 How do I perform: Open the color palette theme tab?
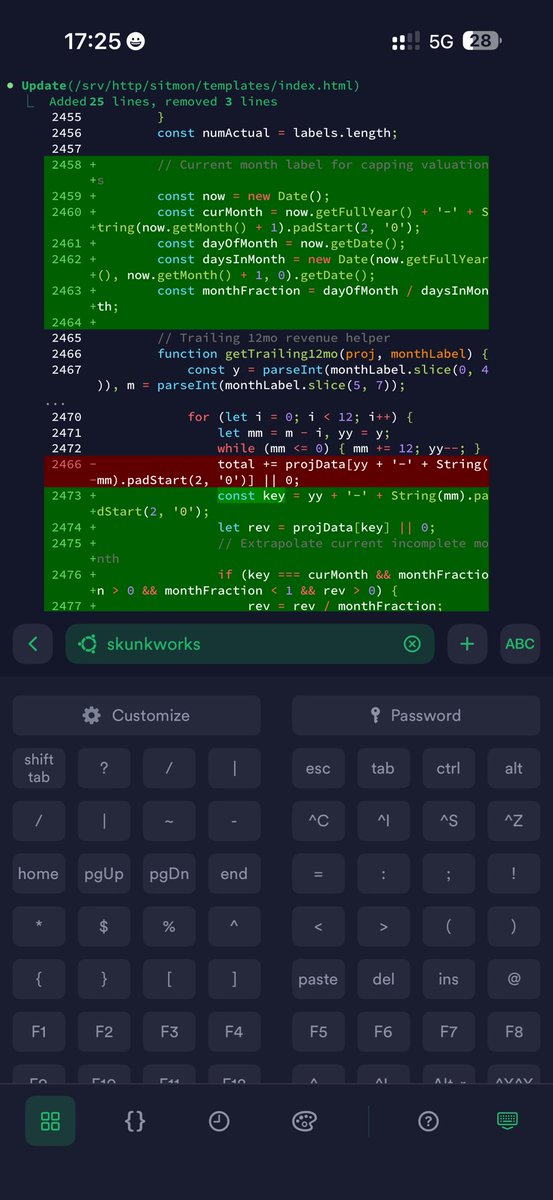point(304,1121)
